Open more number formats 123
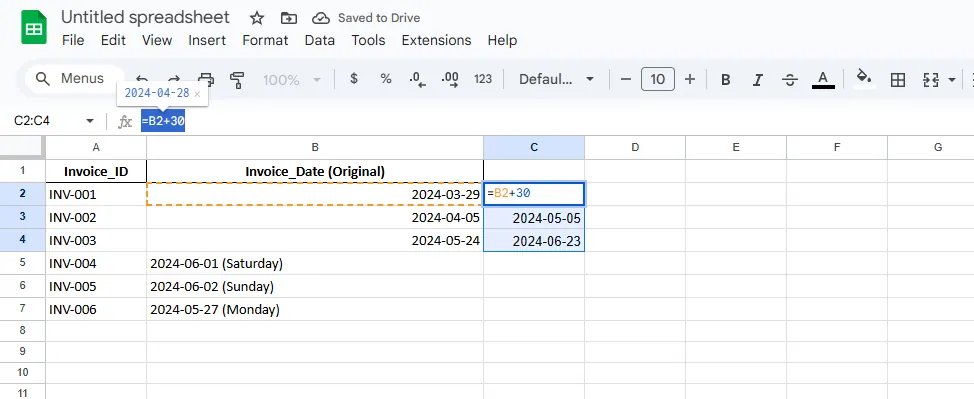Viewport: 974px width, 399px height. (x=483, y=79)
